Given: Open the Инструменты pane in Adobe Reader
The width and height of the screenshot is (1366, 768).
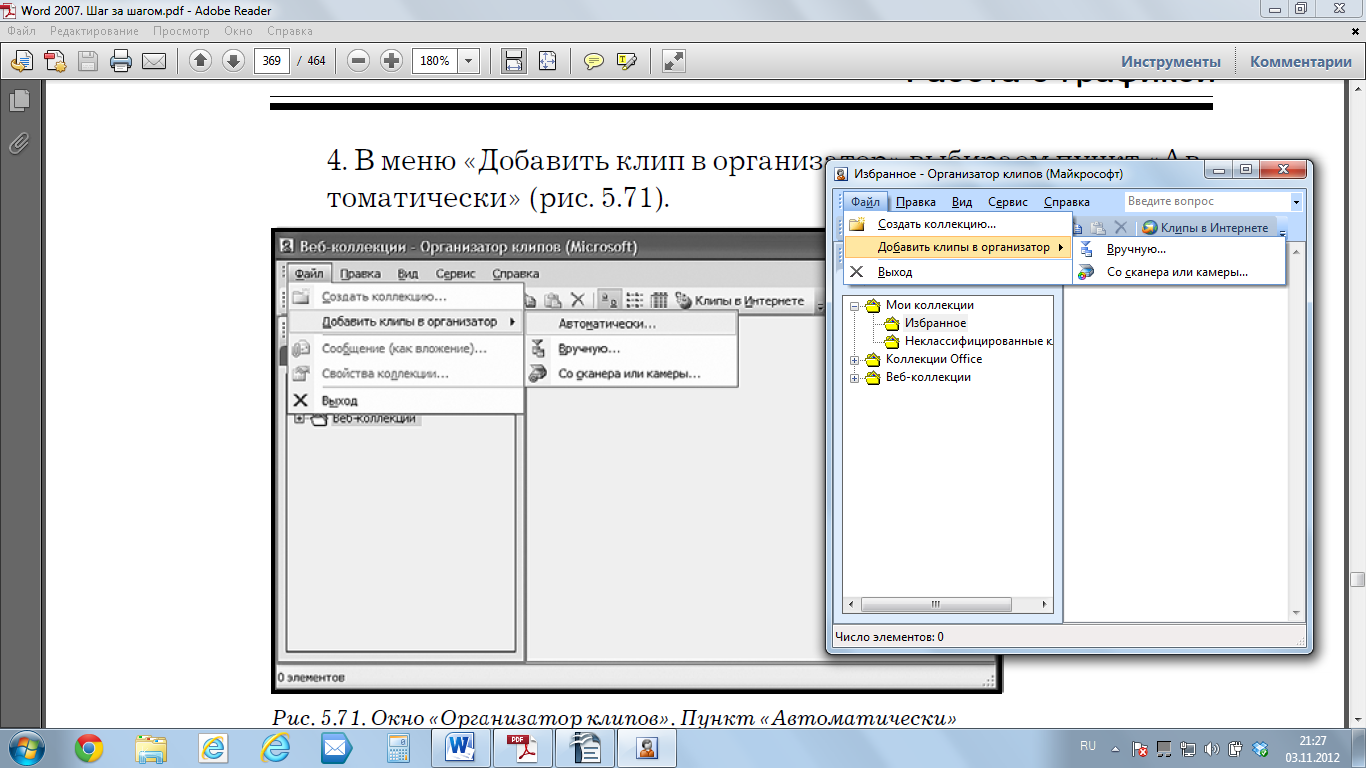Looking at the screenshot, I should pyautogui.click(x=1171, y=61).
